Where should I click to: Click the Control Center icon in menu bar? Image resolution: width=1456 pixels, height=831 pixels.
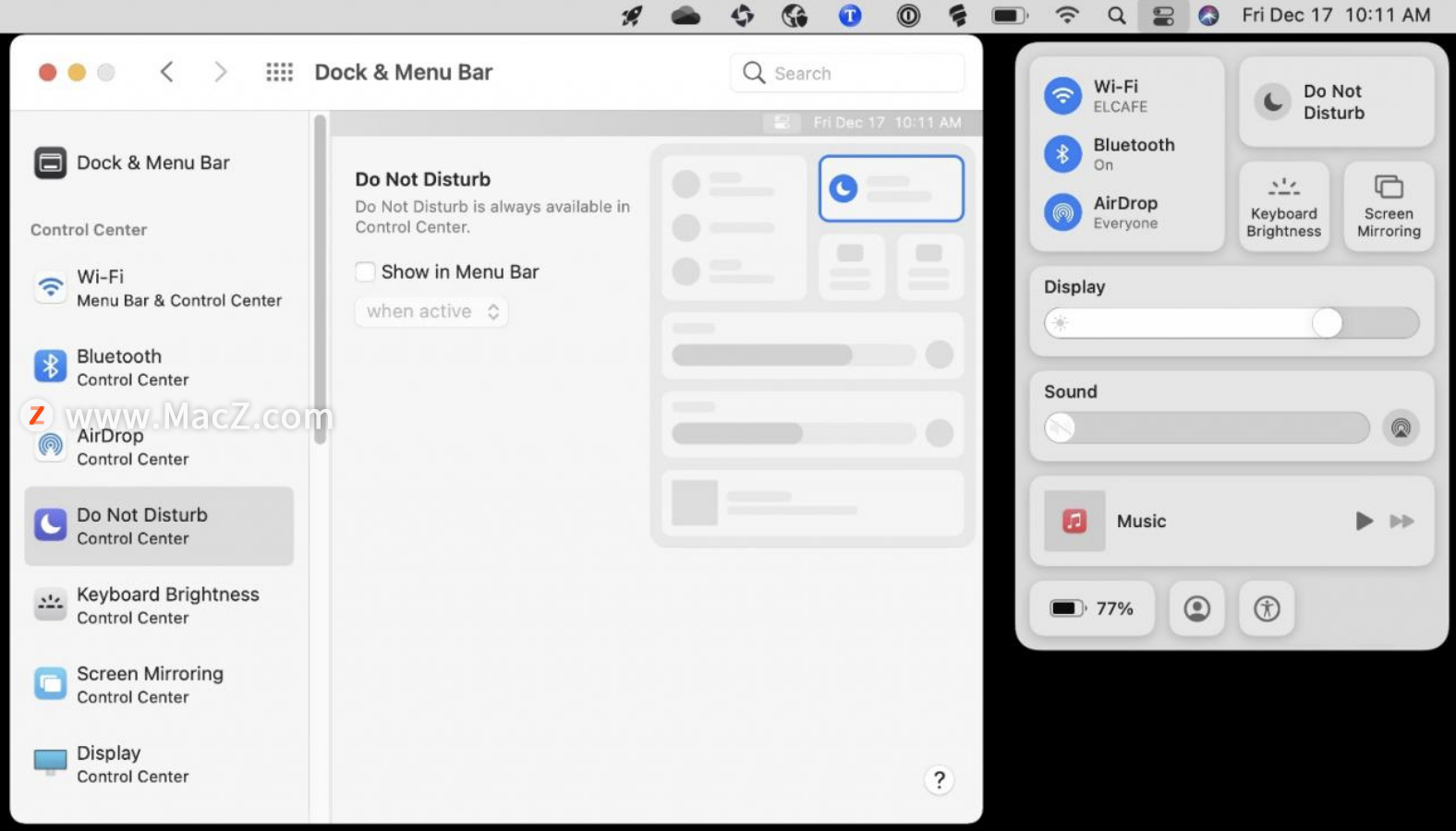point(1163,16)
